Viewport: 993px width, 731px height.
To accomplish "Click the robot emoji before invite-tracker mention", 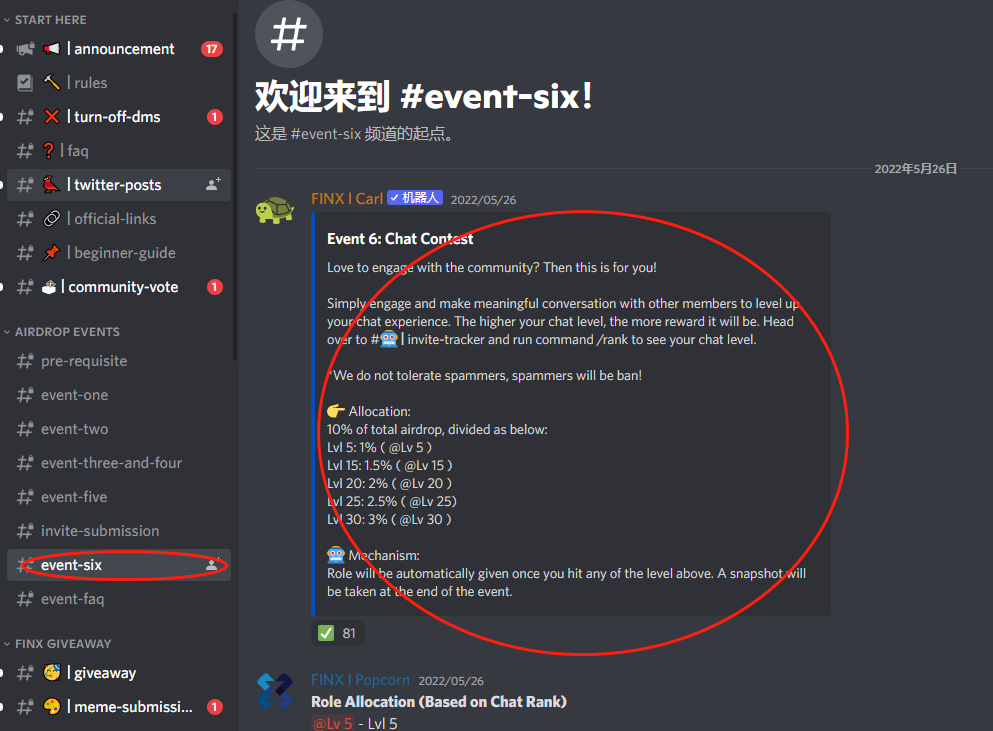I will (x=389, y=340).
